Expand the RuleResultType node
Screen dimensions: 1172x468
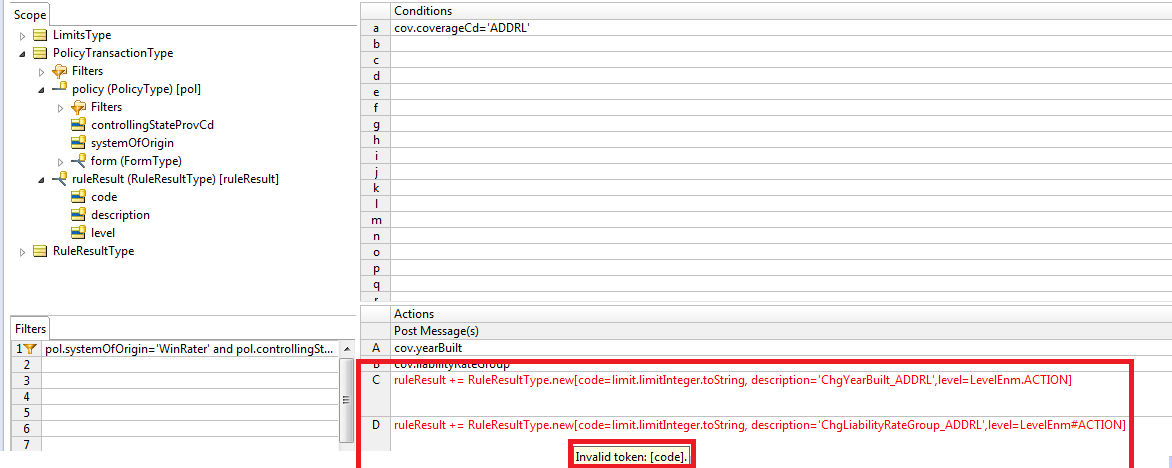click(22, 252)
